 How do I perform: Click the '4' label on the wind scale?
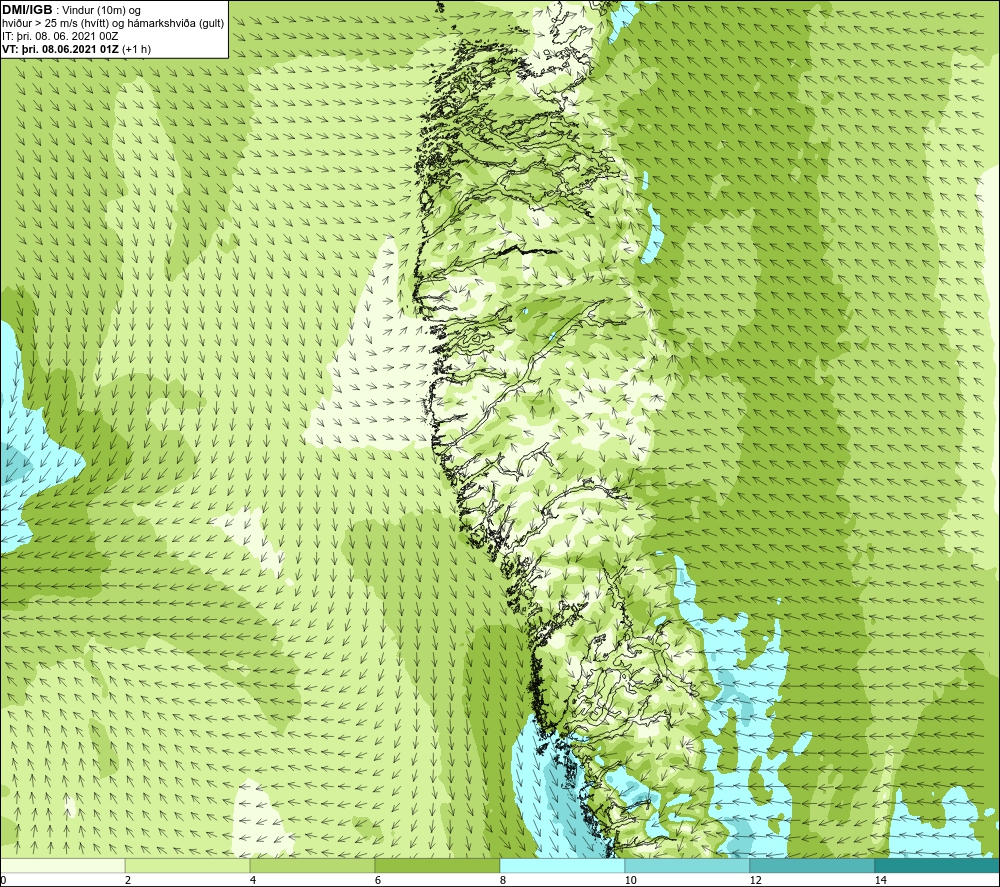click(253, 880)
